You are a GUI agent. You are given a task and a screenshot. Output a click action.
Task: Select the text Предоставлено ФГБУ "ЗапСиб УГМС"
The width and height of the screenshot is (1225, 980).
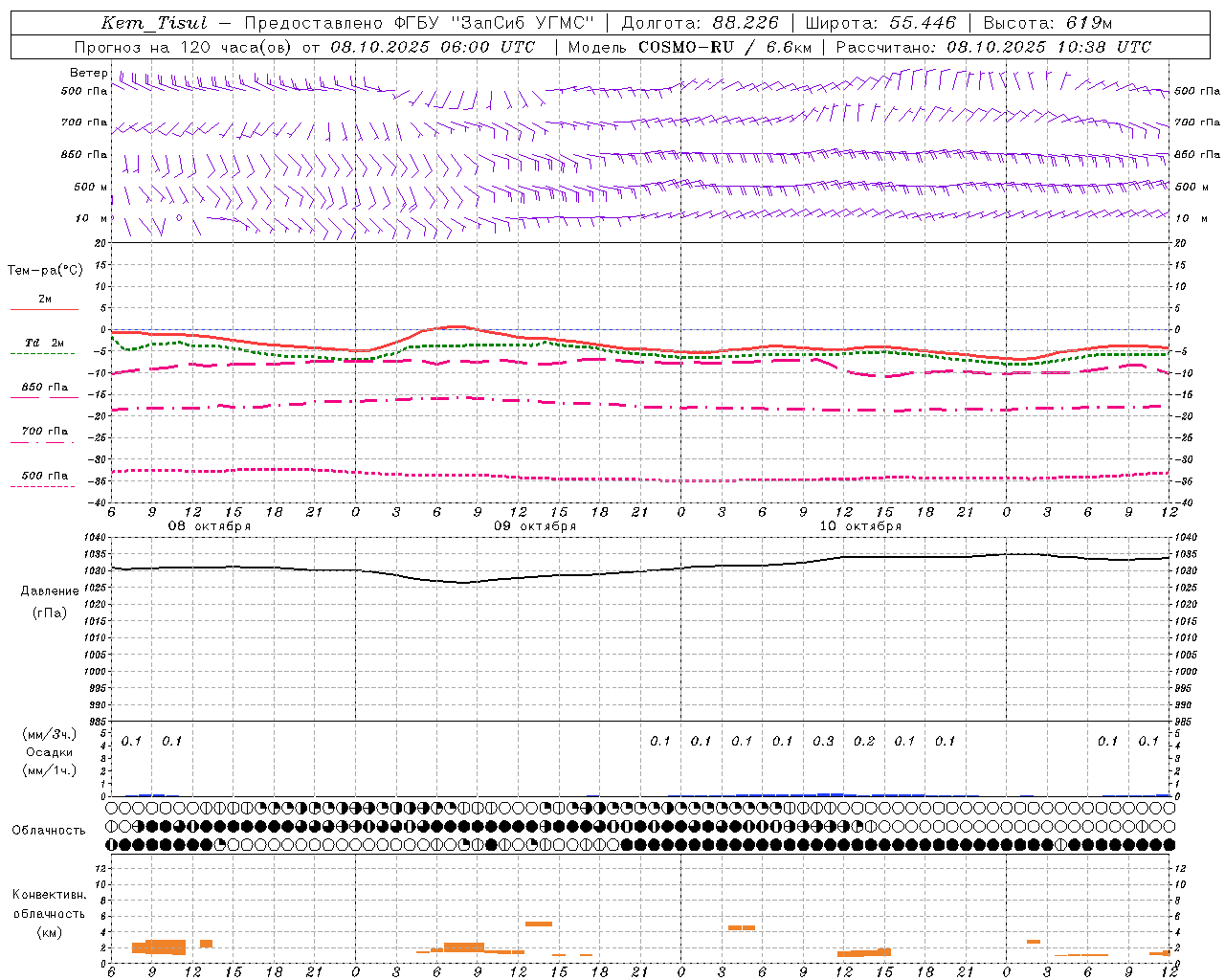[419, 24]
